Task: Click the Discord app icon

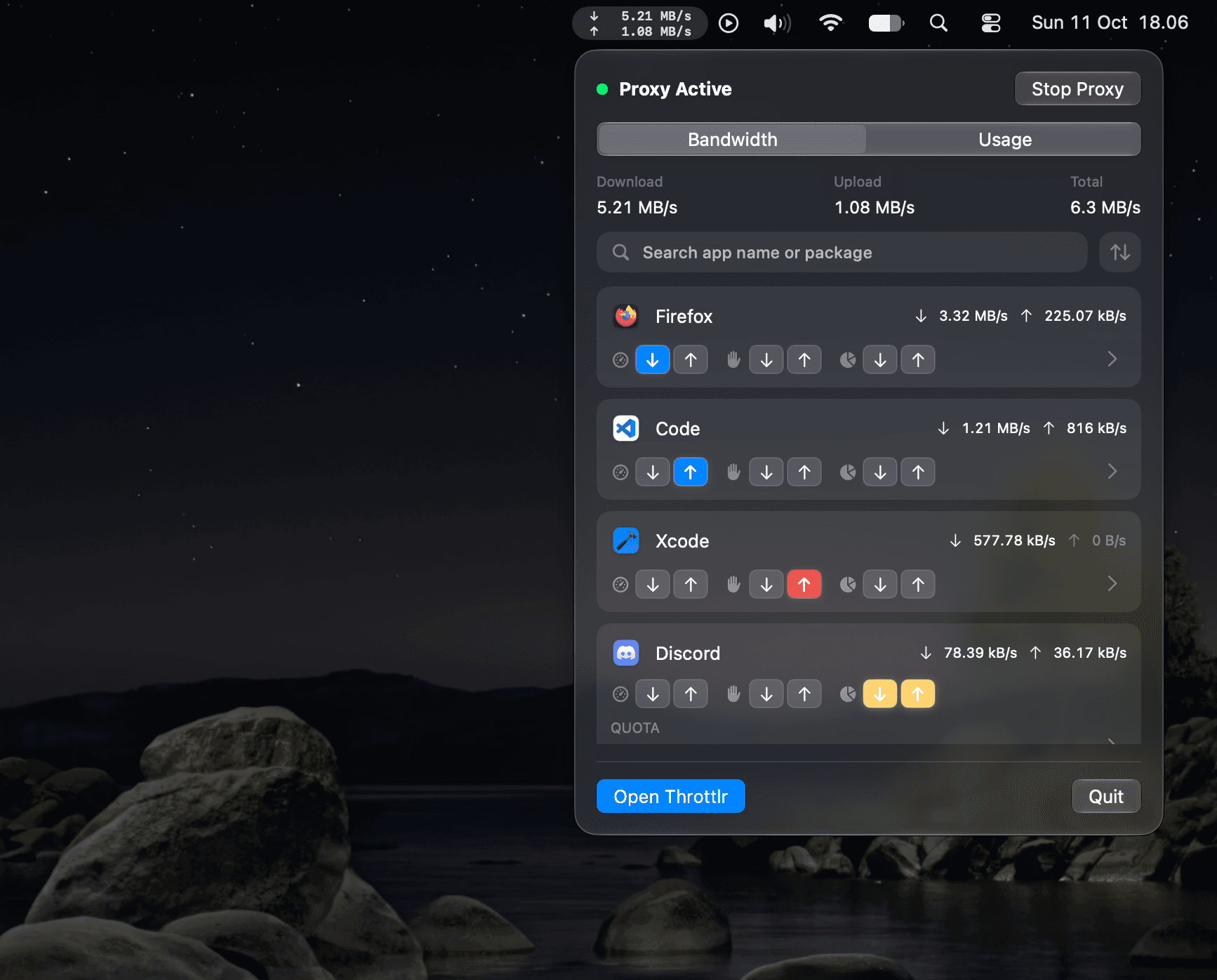Action: (626, 653)
